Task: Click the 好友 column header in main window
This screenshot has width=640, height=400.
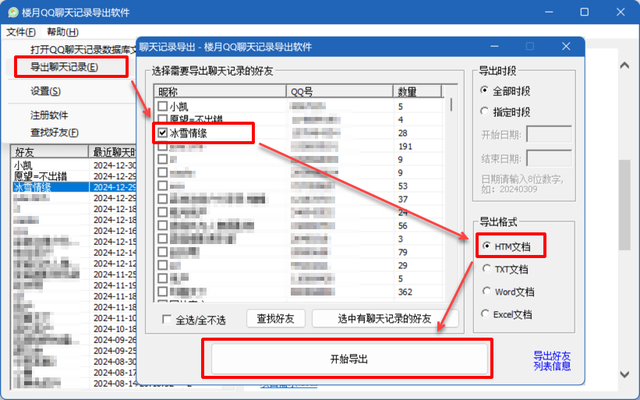Action: [x=49, y=152]
